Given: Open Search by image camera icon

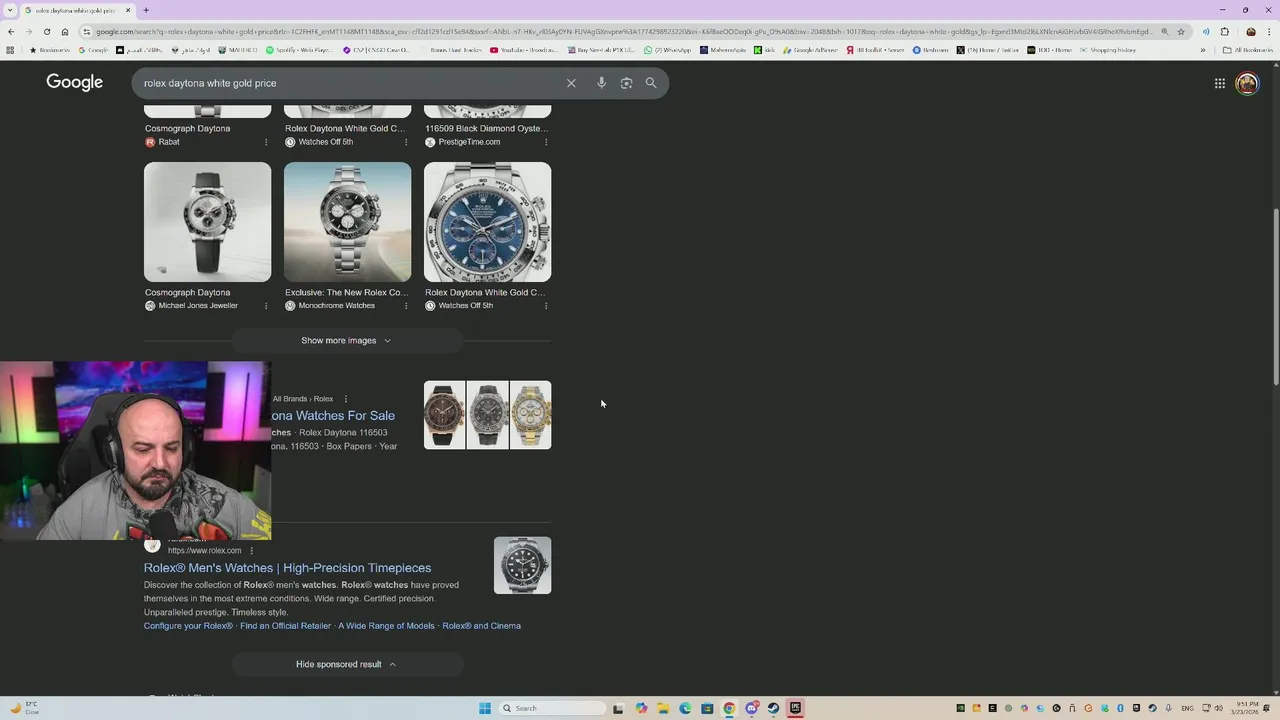Looking at the screenshot, I should pyautogui.click(x=626, y=83).
